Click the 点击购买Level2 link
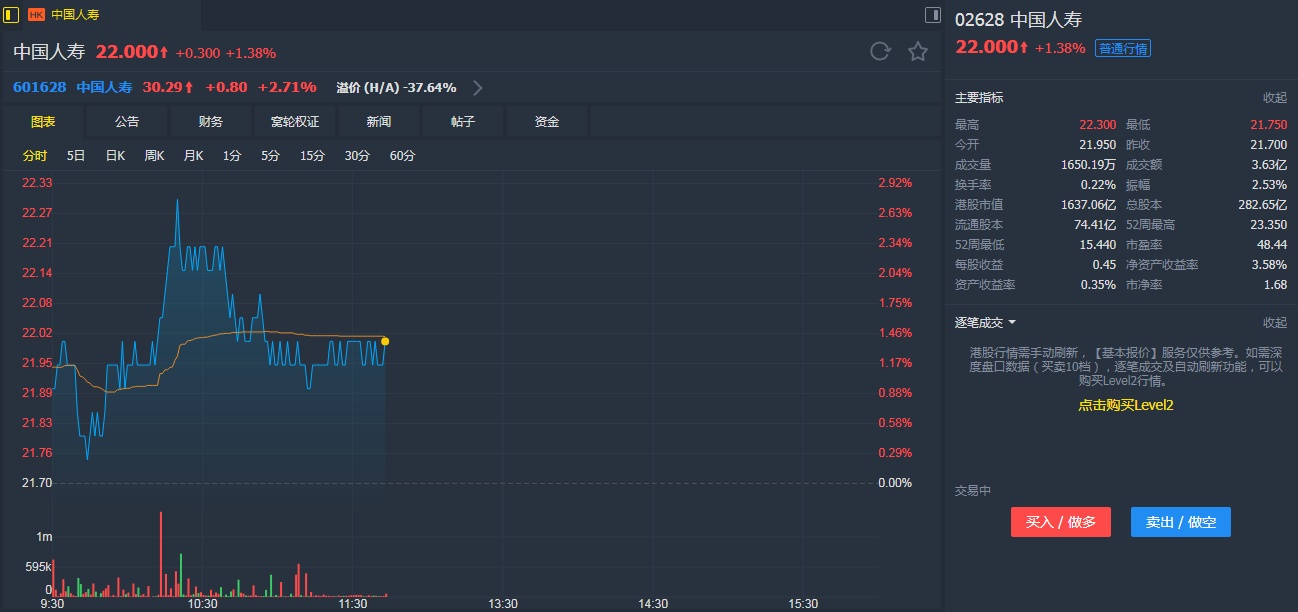1298x612 pixels. [1125, 405]
